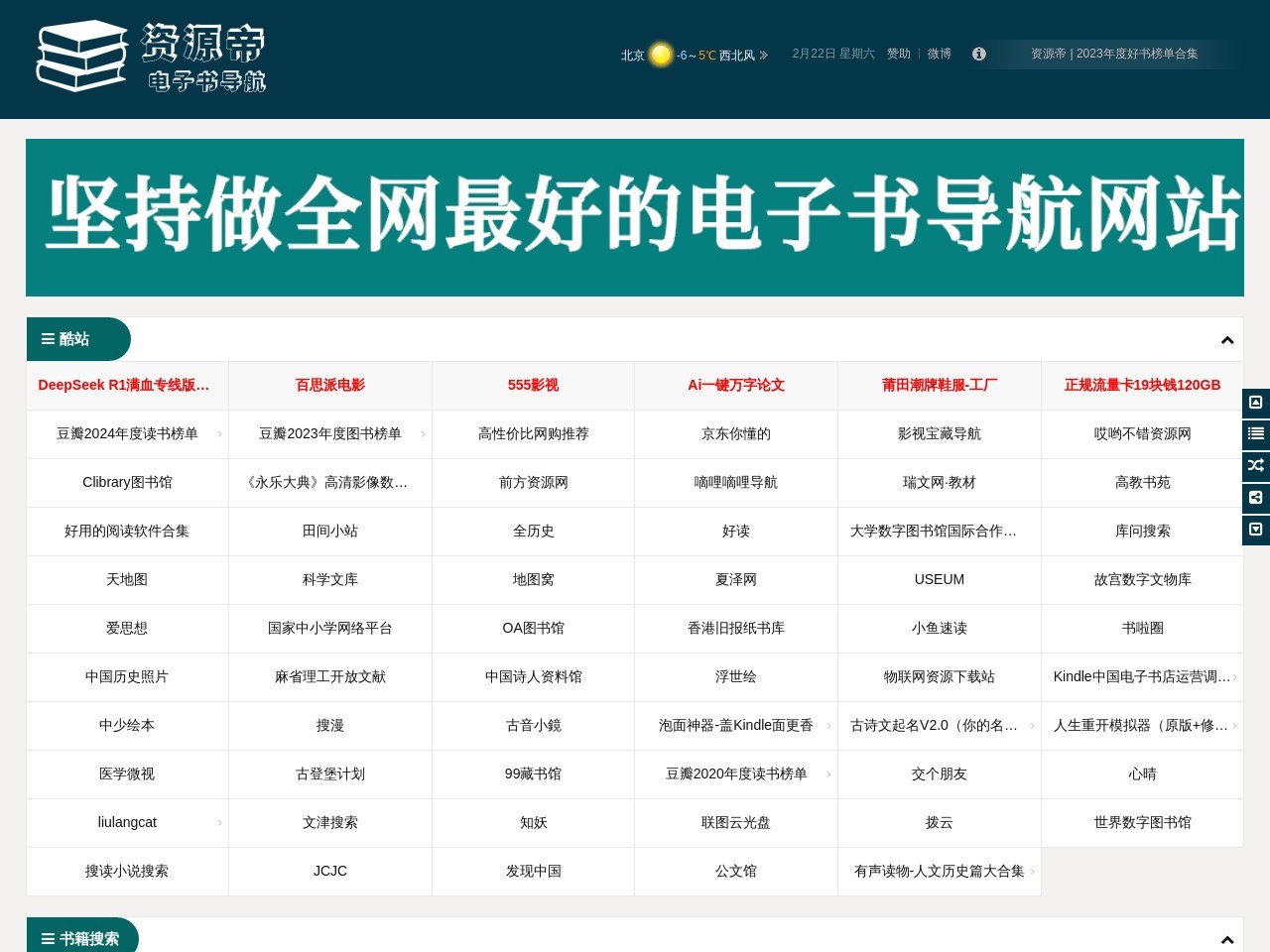The image size is (1270, 952).
Task: Expand the 古诗文起名V2.0 submenu arrow
Action: [1032, 726]
